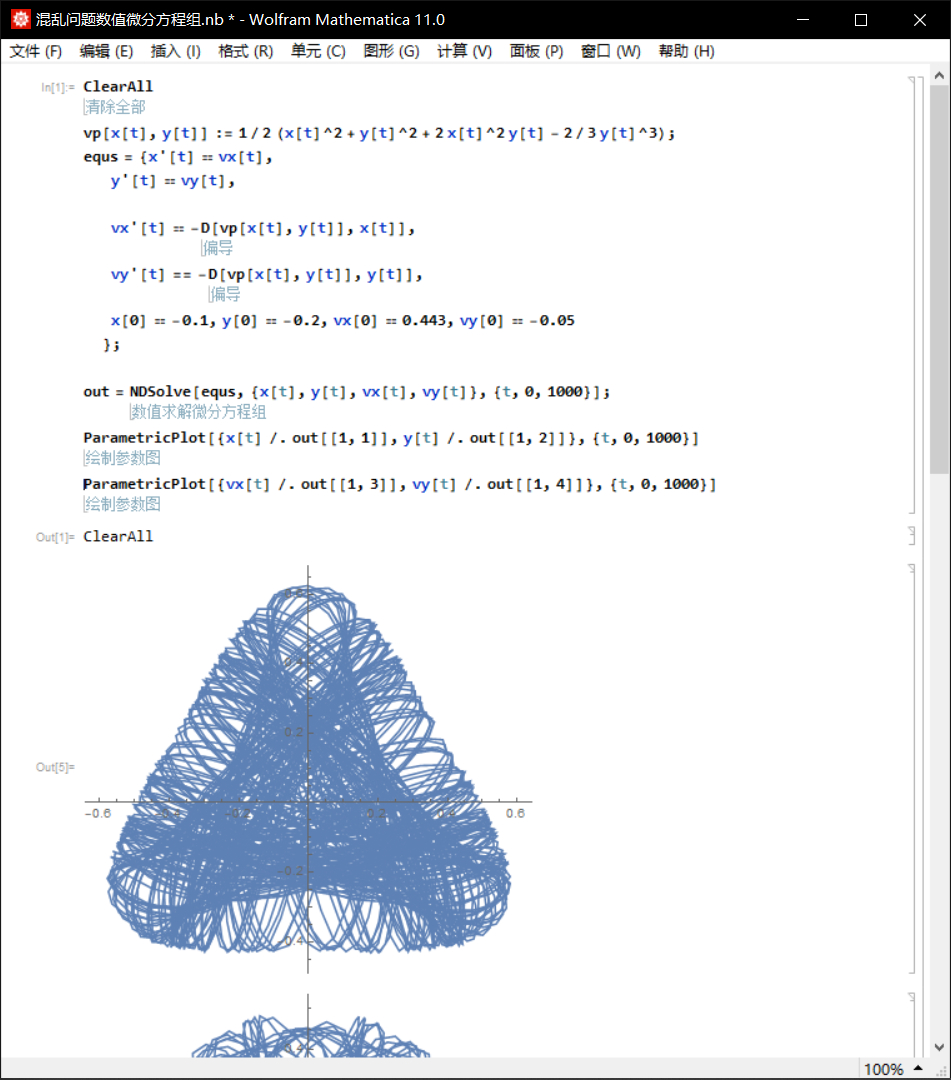Open the 格式 (R) menu

245,52
